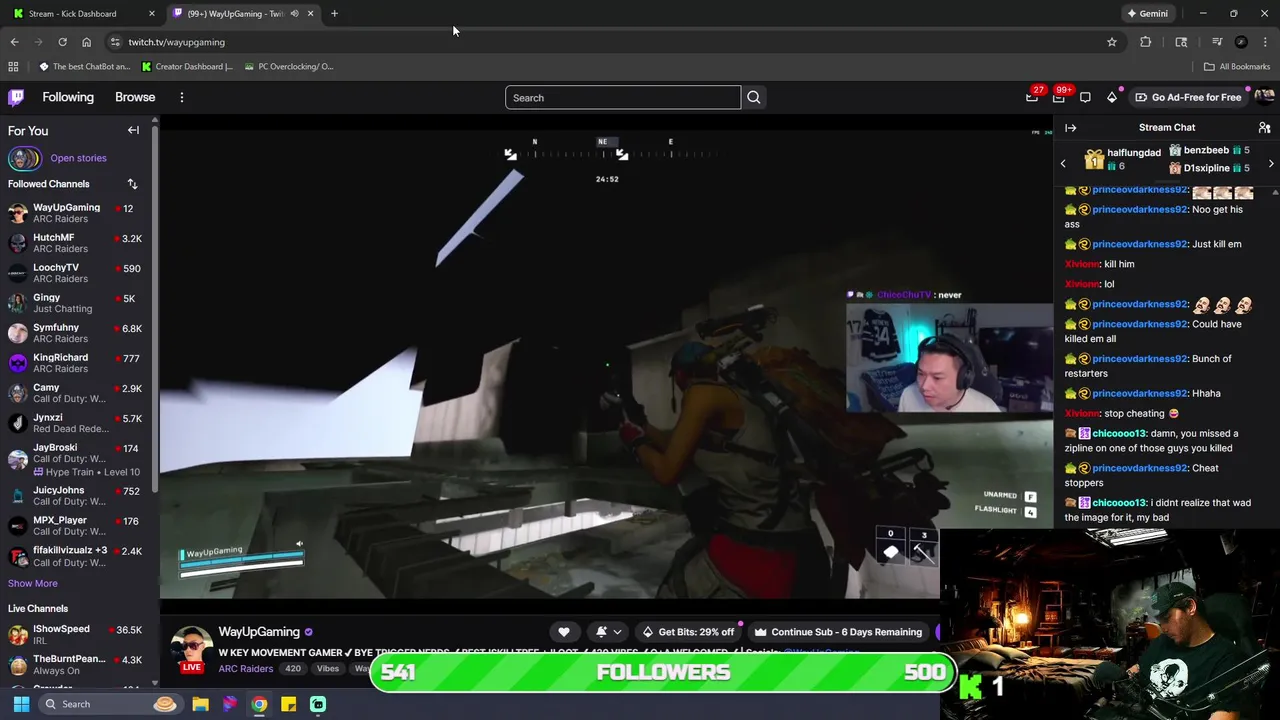The image size is (1280, 720).
Task: Click Continue Sub - 6 Days Remaining
Action: click(x=838, y=632)
